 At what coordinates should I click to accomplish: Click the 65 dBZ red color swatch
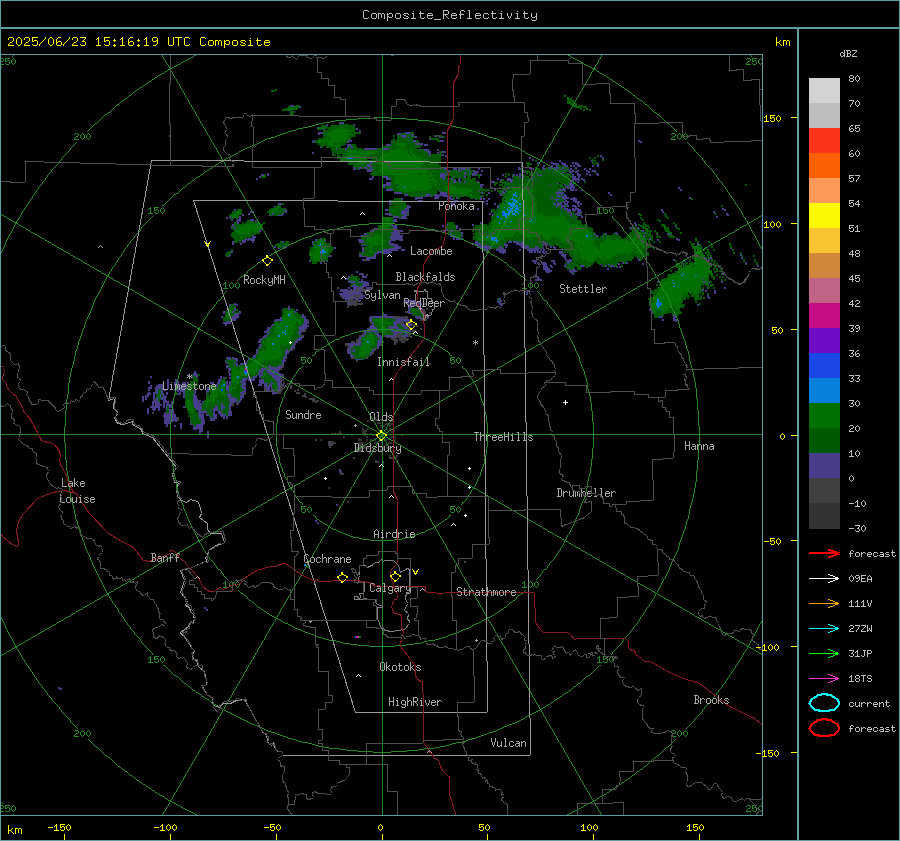824,141
